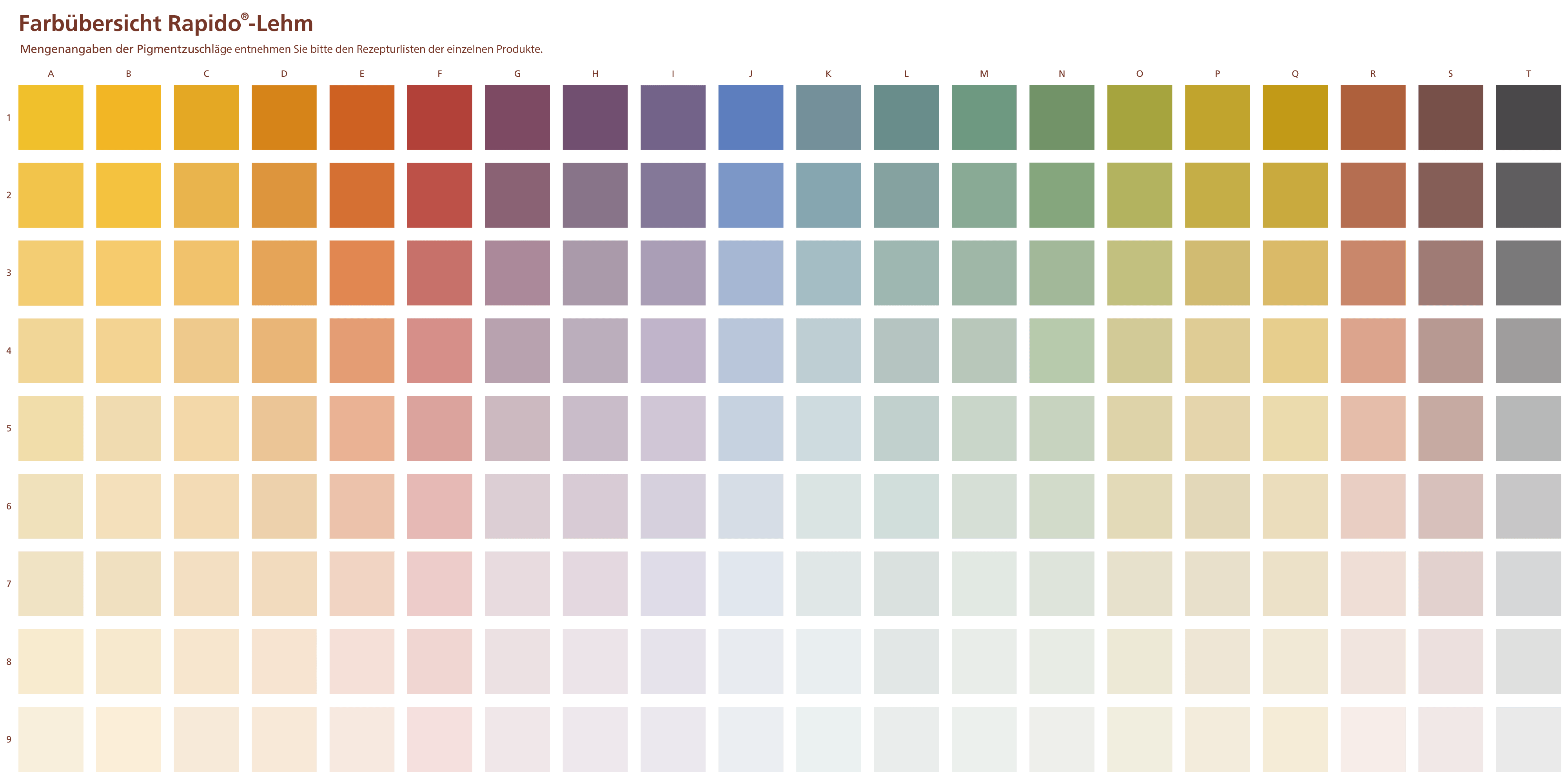Select the orange swatch at E2

(361, 195)
